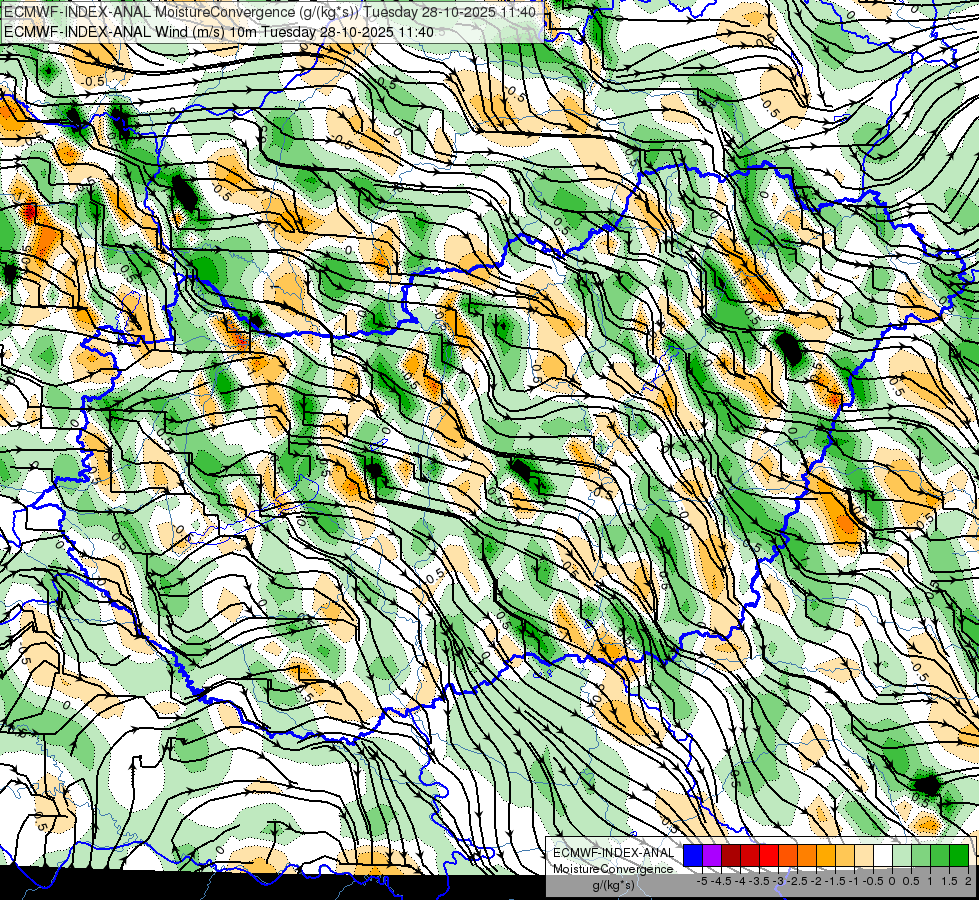The height and width of the screenshot is (900, 979).
Task: Click the Wind (m/s) 10m title line
Action: pyautogui.click(x=219, y=31)
